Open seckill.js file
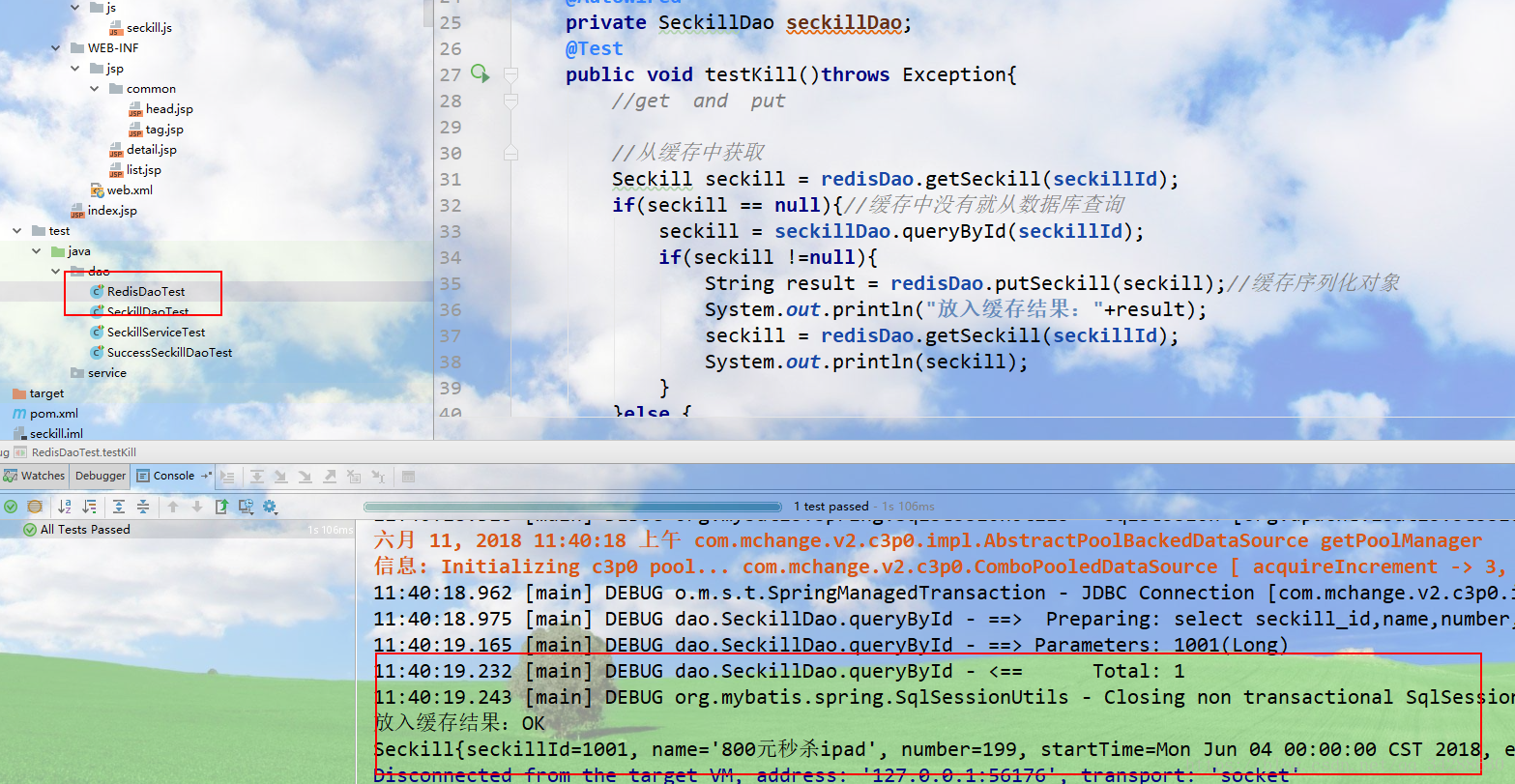 tap(141, 28)
